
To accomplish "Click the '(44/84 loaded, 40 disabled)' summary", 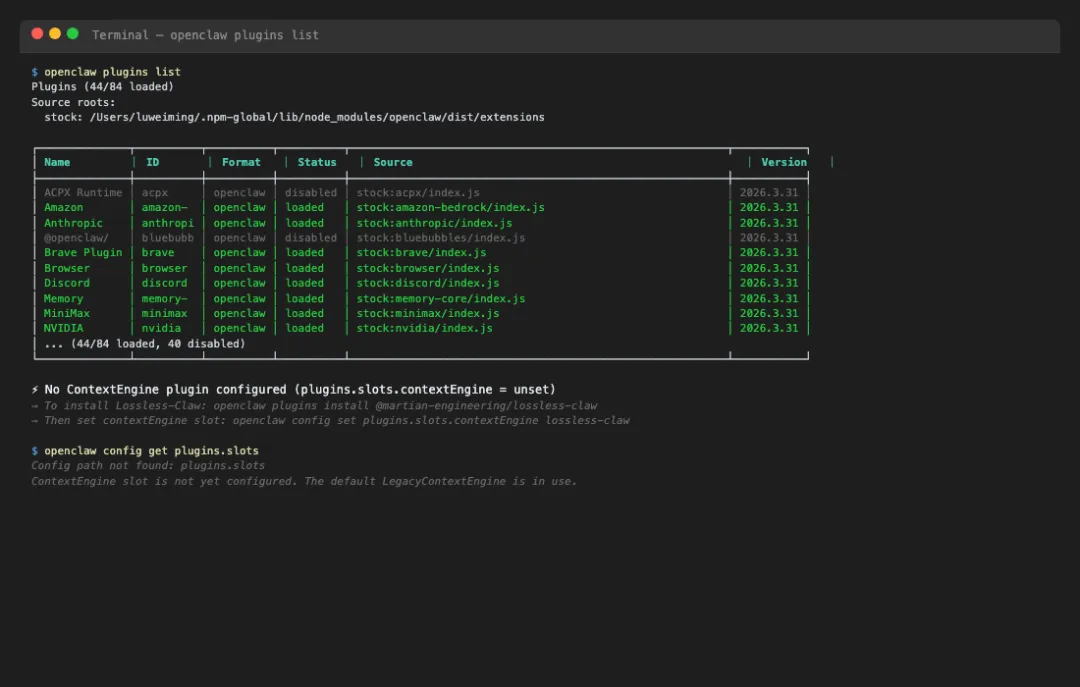I will point(158,344).
